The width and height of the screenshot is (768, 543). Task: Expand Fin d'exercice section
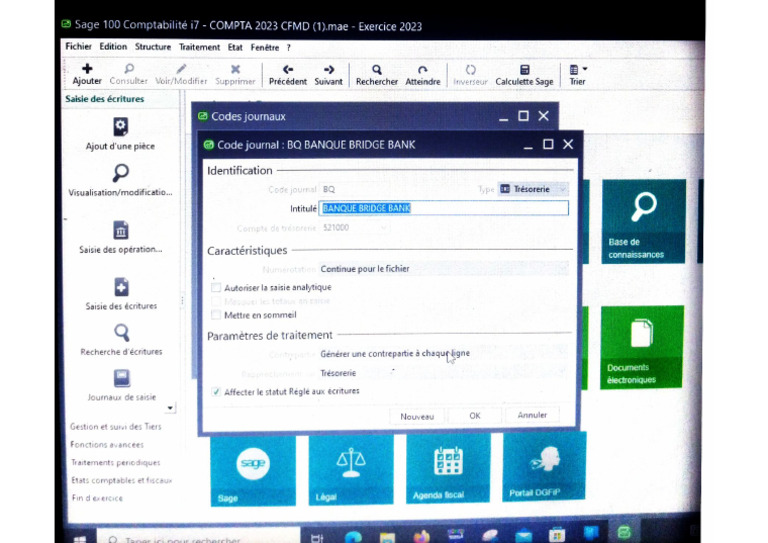(97, 498)
